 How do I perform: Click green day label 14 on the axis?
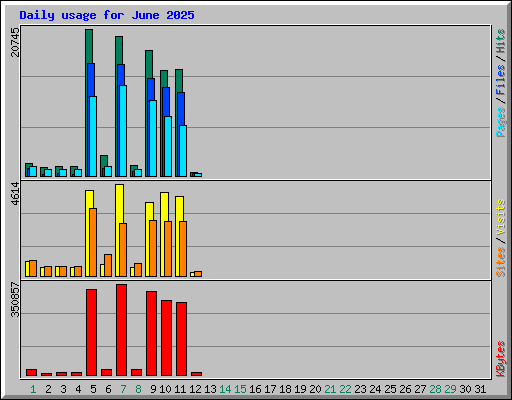tap(225, 389)
